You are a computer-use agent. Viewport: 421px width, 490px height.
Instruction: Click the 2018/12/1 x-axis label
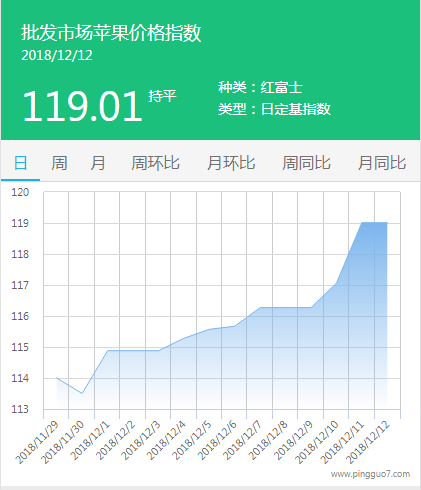(91, 440)
